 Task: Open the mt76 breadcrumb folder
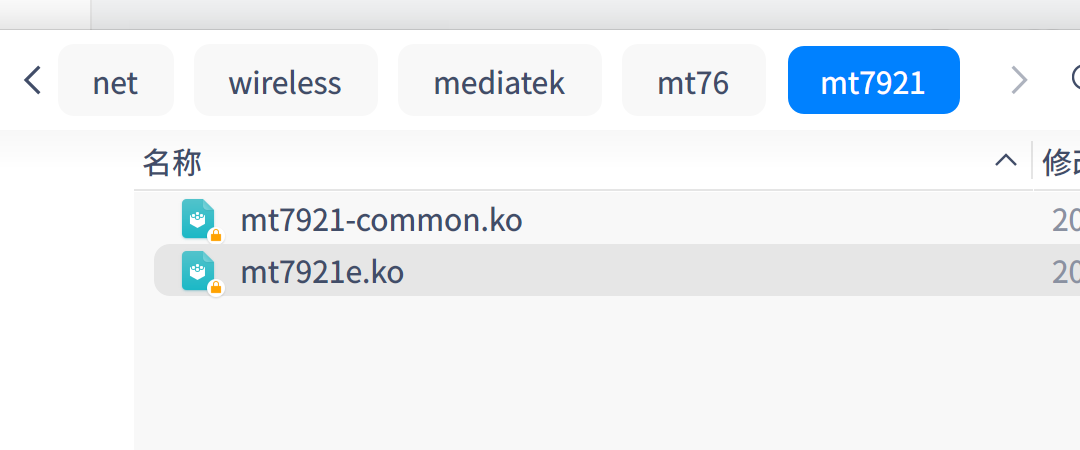coord(693,82)
